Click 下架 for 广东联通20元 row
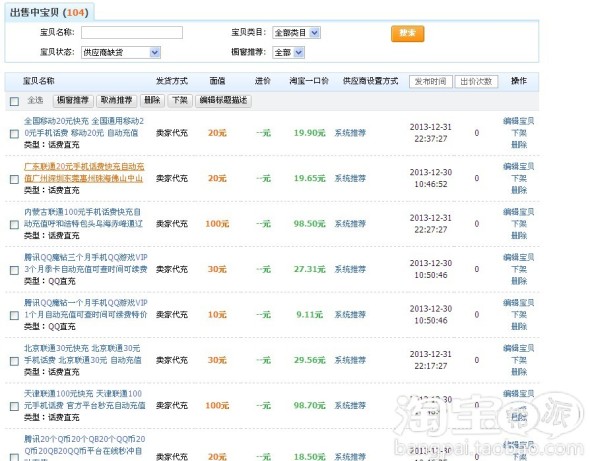590x461 pixels. pyautogui.click(x=519, y=178)
